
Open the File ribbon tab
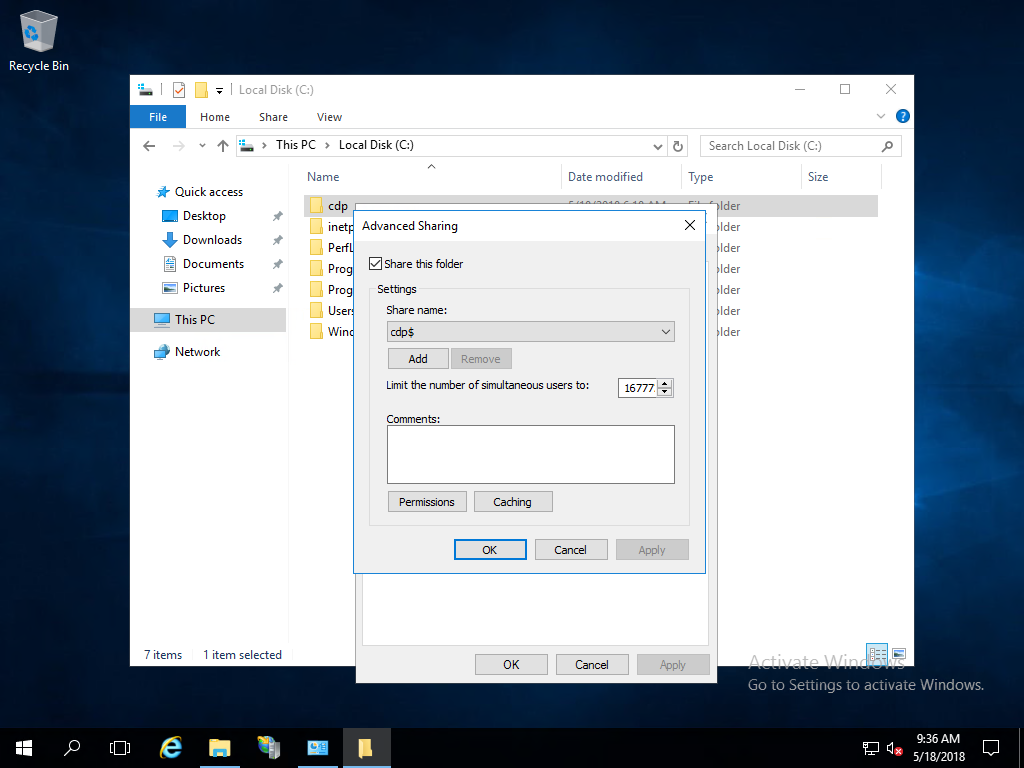[x=158, y=117]
